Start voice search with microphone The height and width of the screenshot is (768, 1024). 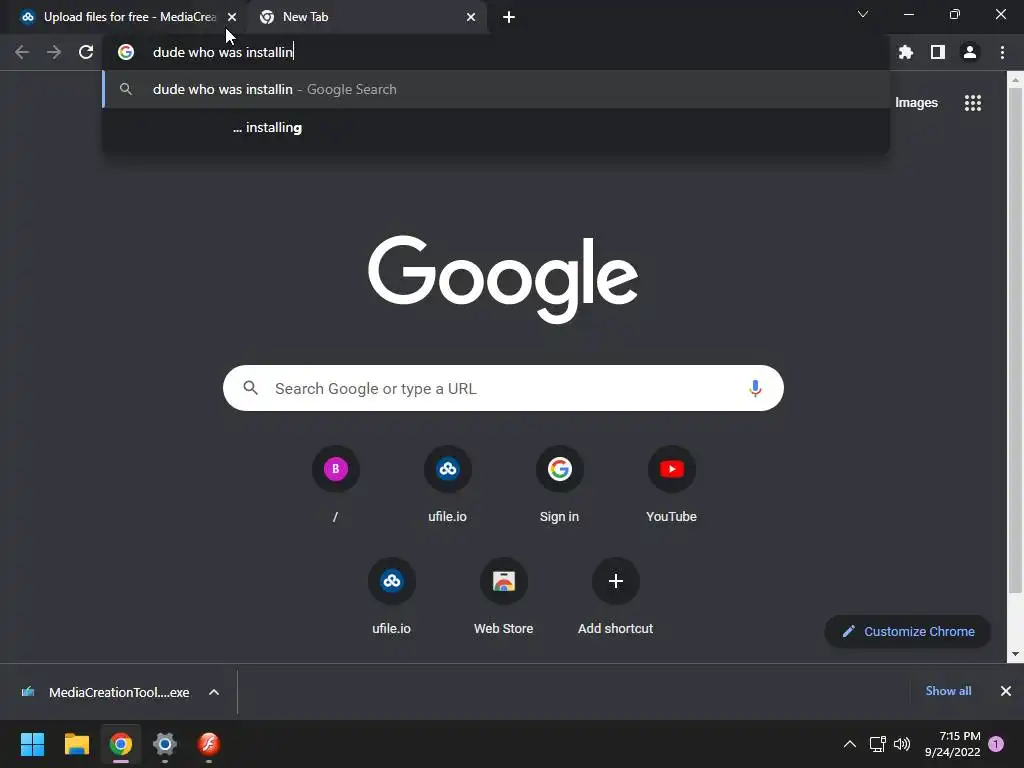point(755,389)
